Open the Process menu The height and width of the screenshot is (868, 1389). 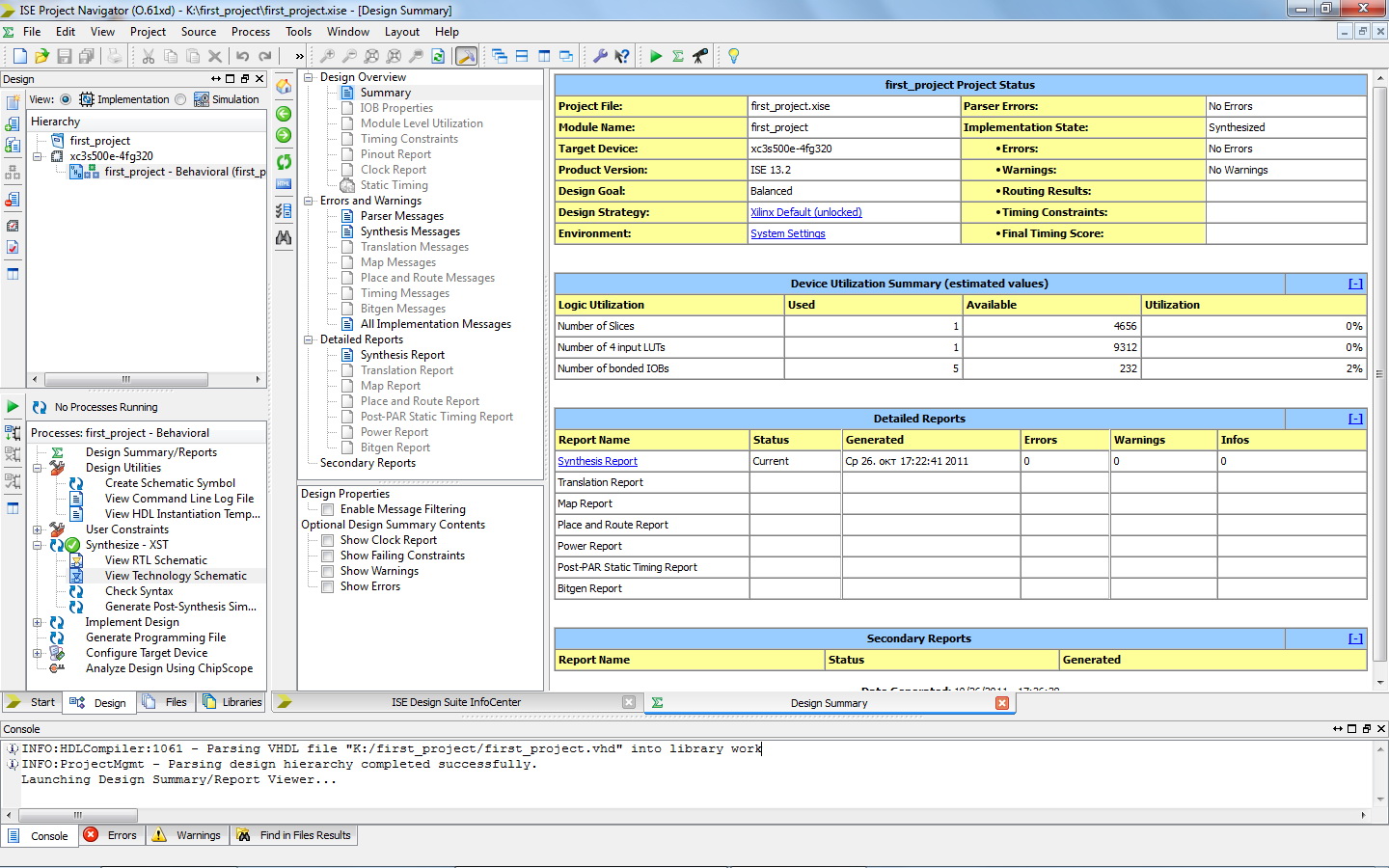(x=251, y=32)
